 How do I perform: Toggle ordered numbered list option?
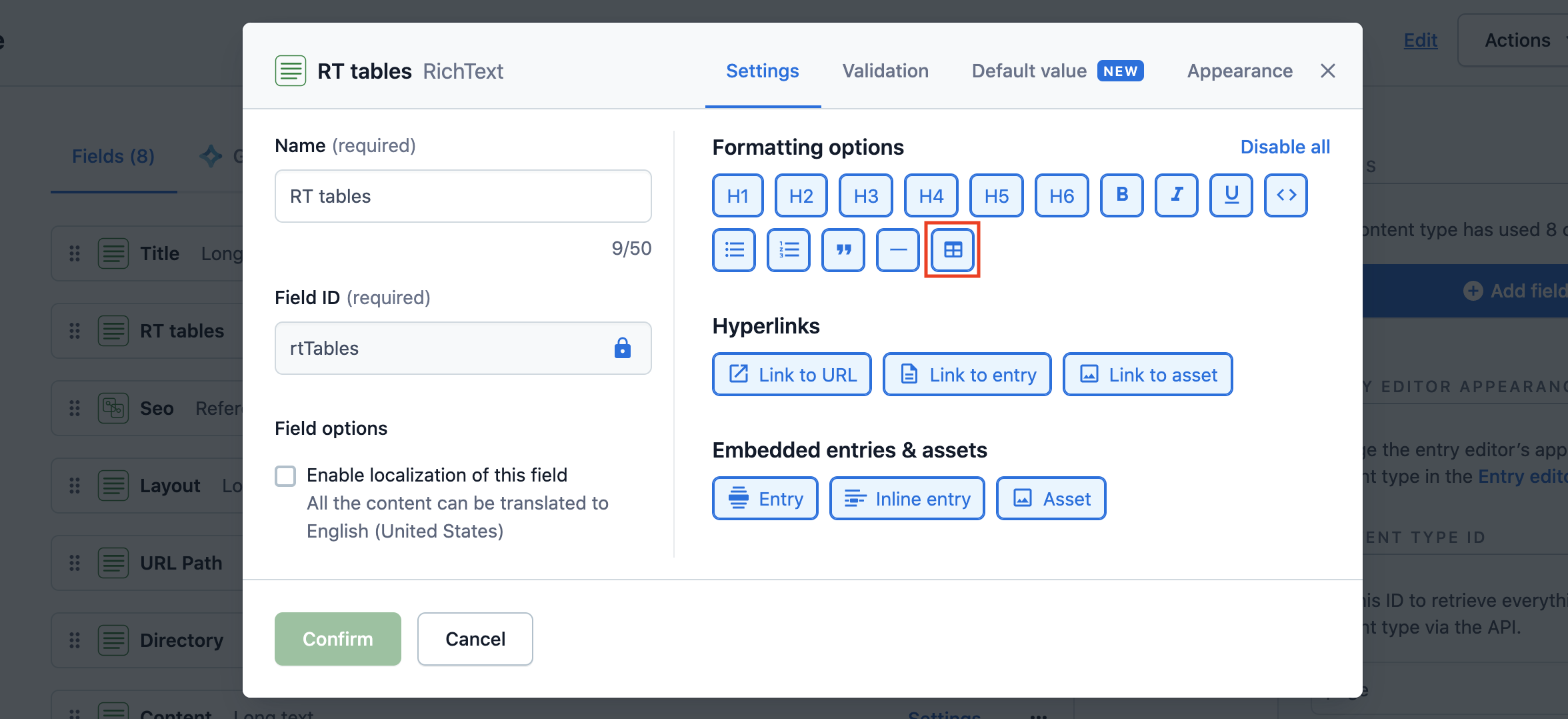click(789, 250)
